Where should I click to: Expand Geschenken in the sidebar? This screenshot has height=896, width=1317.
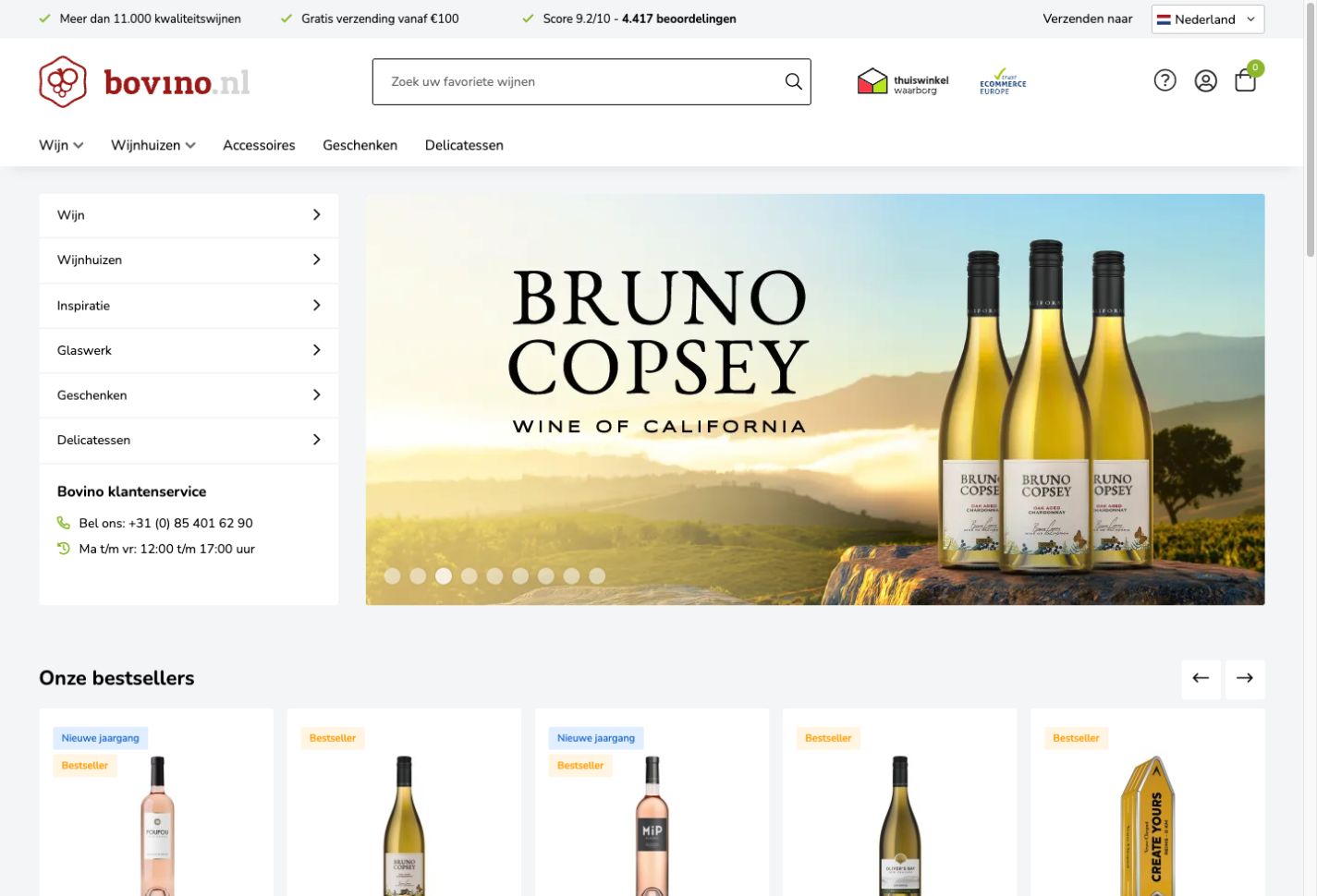click(x=189, y=395)
